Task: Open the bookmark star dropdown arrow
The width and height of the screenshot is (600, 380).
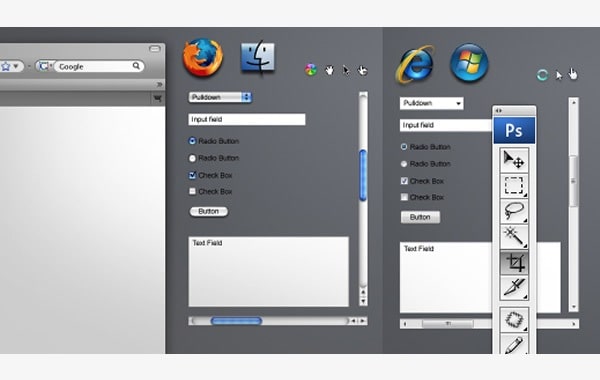Action: (16, 66)
